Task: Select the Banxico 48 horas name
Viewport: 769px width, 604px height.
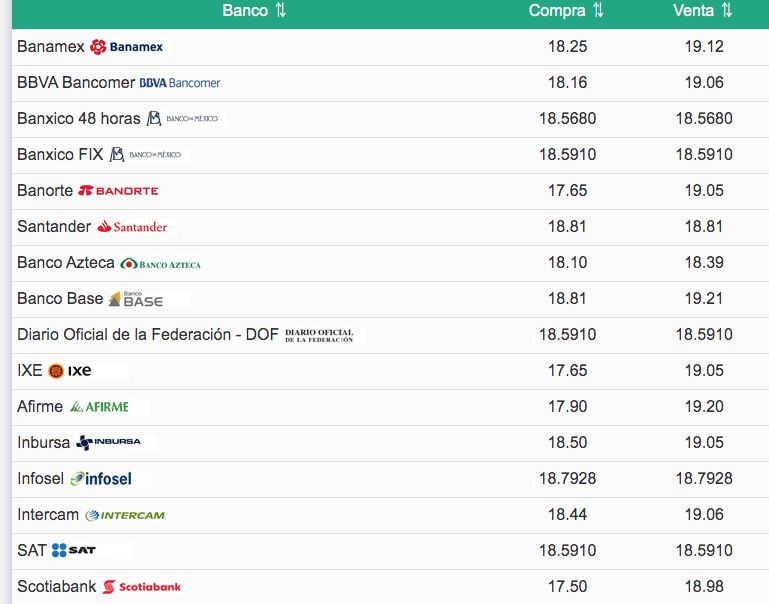Action: click(x=79, y=119)
